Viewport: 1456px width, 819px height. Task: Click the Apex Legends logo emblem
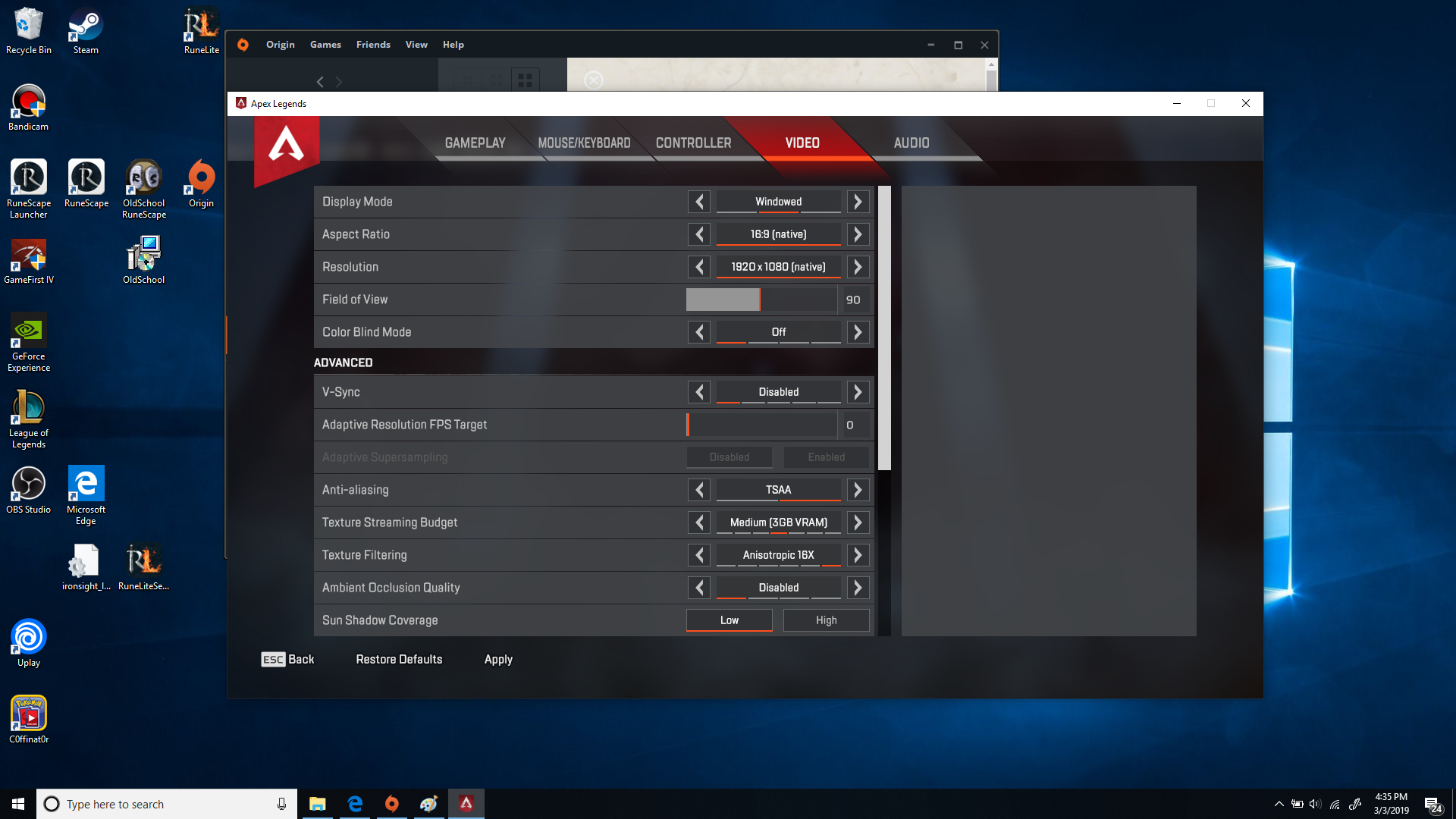(286, 146)
